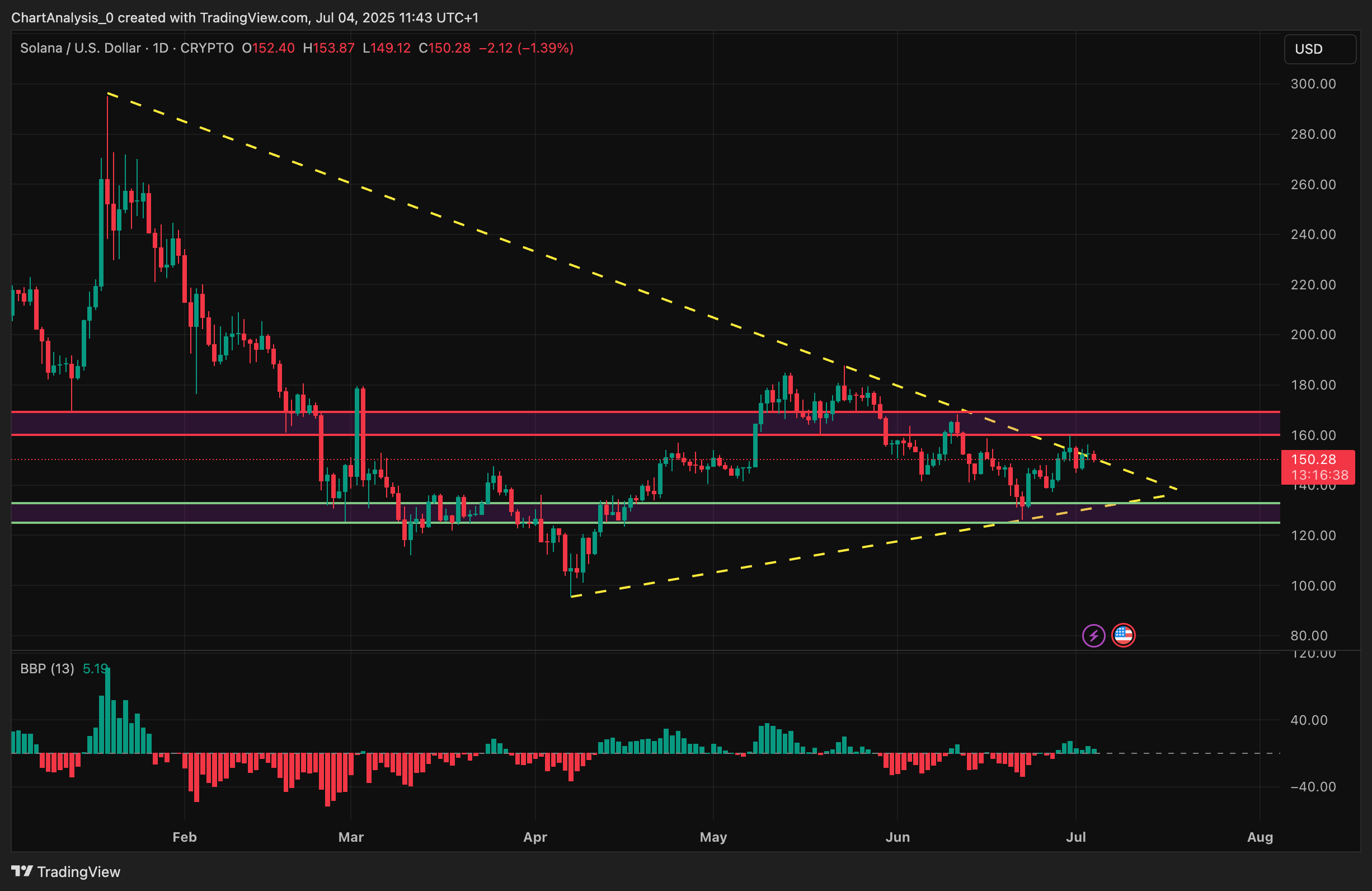Click the Solana / U.S. Dollar symbol title
Image resolution: width=1372 pixels, height=891 pixels.
pyautogui.click(x=81, y=48)
